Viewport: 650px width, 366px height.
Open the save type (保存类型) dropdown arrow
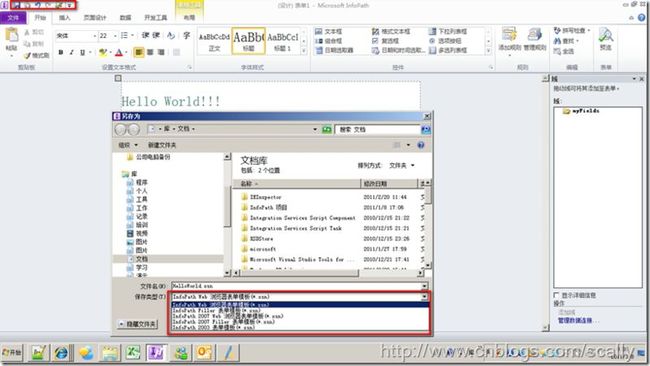point(424,297)
